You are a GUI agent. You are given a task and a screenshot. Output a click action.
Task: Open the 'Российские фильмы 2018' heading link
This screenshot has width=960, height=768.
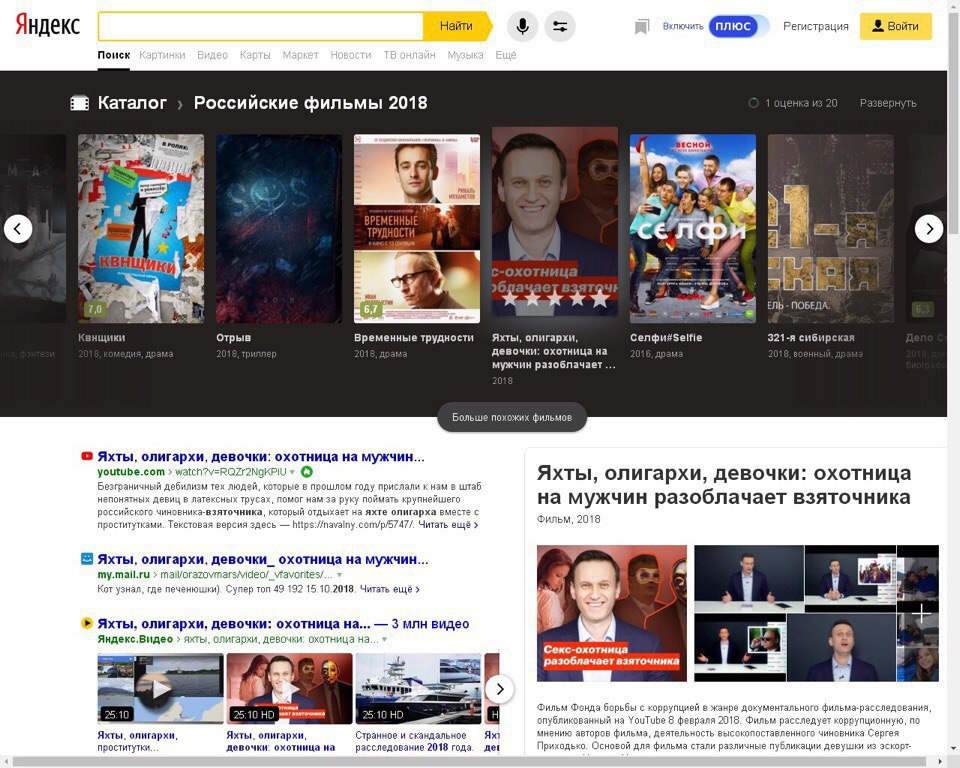coord(310,103)
